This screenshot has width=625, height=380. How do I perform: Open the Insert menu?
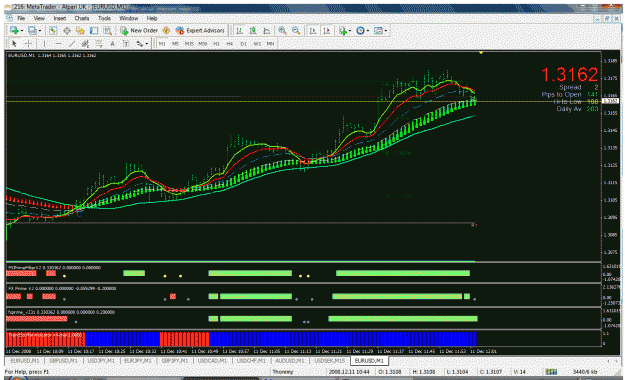[x=60, y=18]
